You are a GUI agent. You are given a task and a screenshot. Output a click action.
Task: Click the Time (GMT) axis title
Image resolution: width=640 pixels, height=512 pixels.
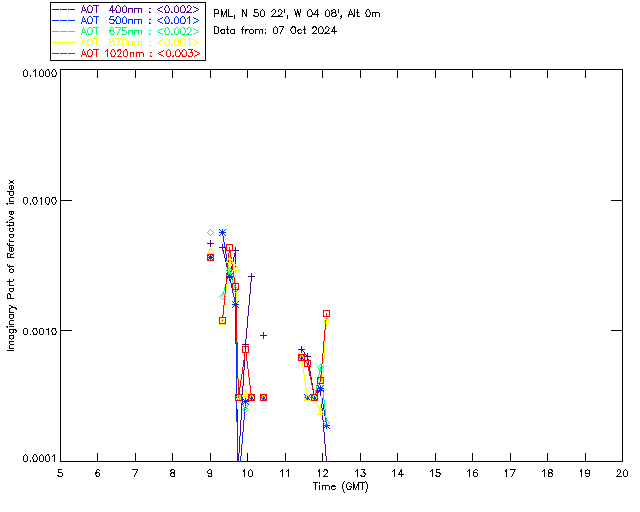pyautogui.click(x=340, y=486)
